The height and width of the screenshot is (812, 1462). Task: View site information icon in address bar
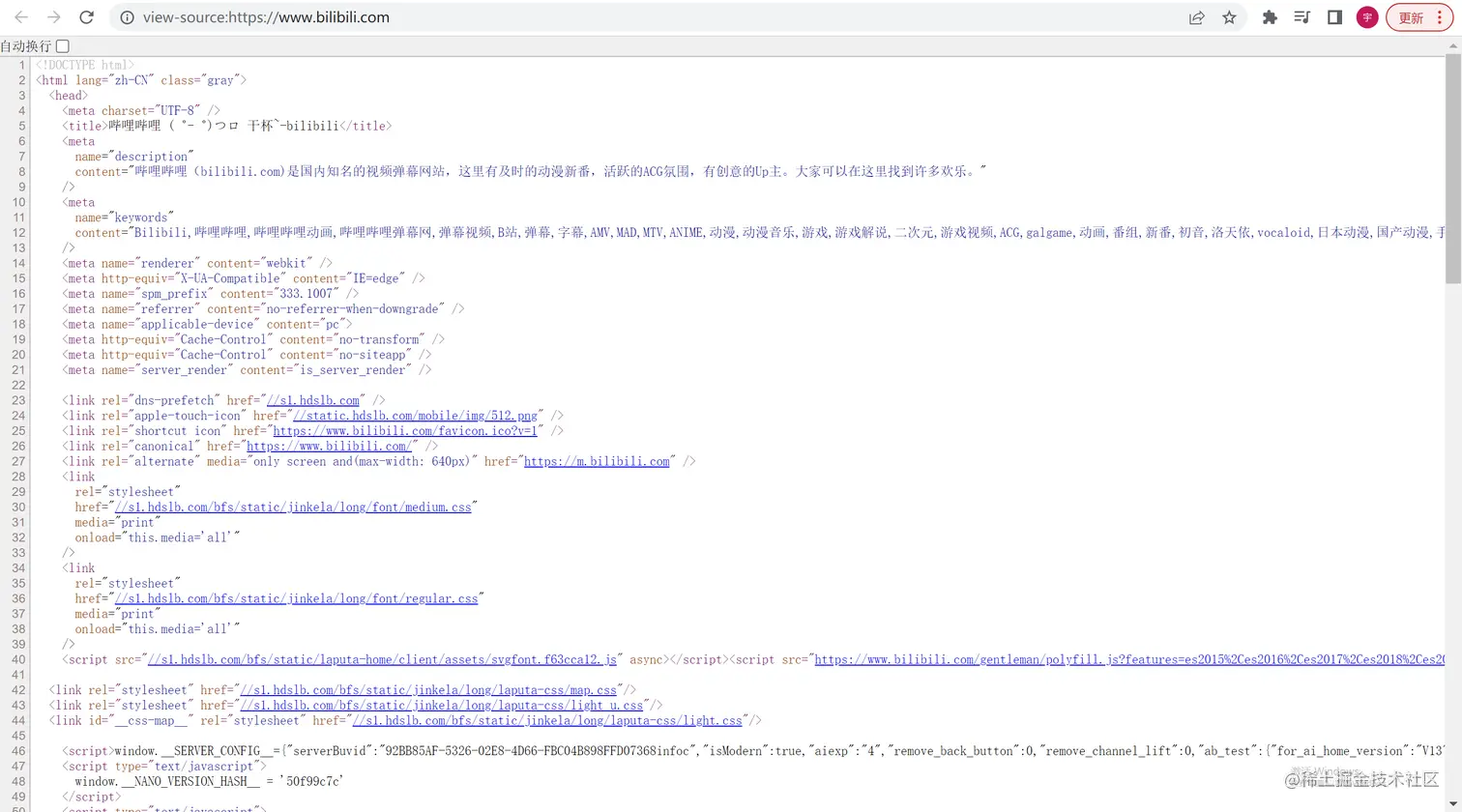[126, 17]
